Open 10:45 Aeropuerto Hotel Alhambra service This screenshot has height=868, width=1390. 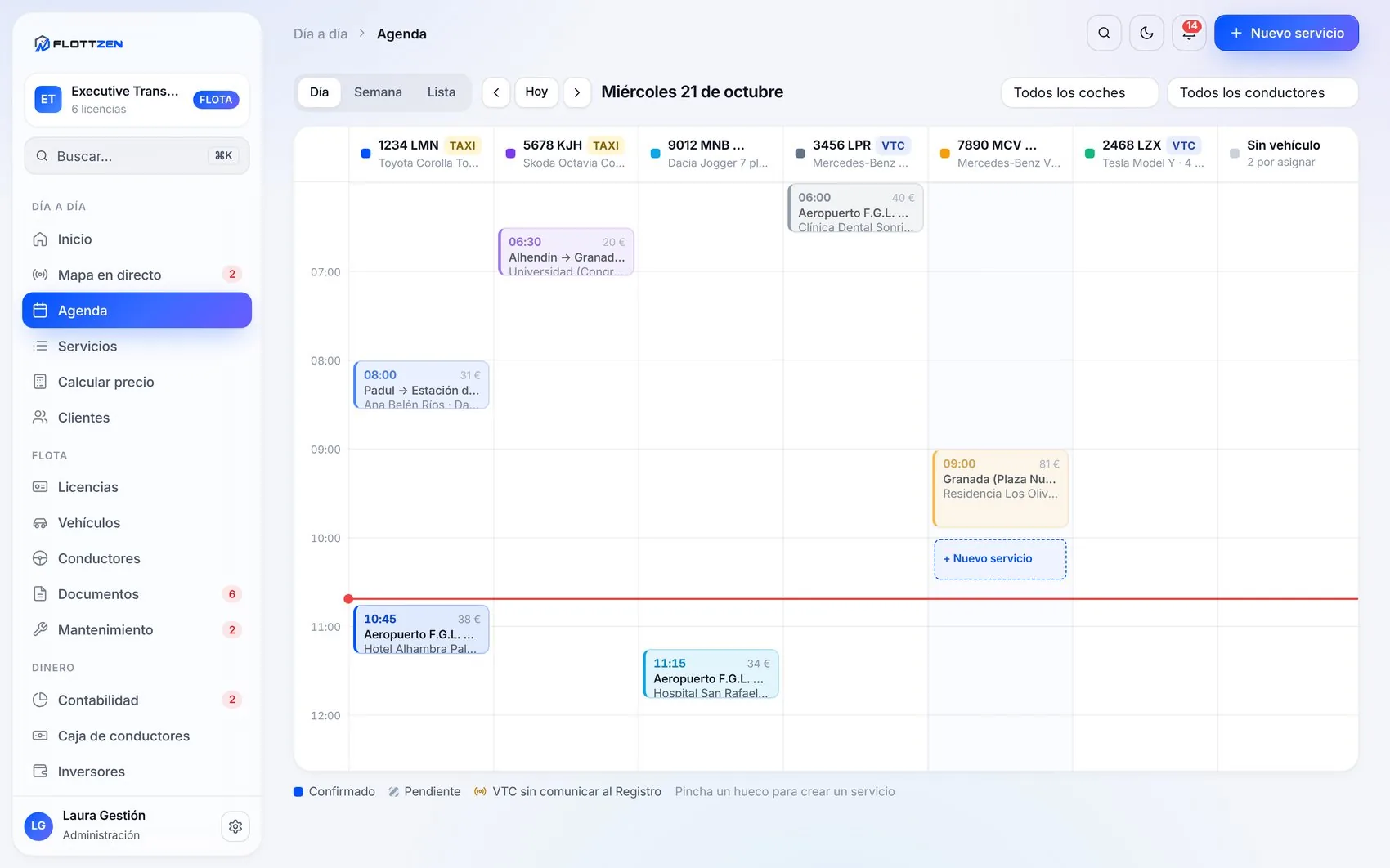(x=421, y=629)
